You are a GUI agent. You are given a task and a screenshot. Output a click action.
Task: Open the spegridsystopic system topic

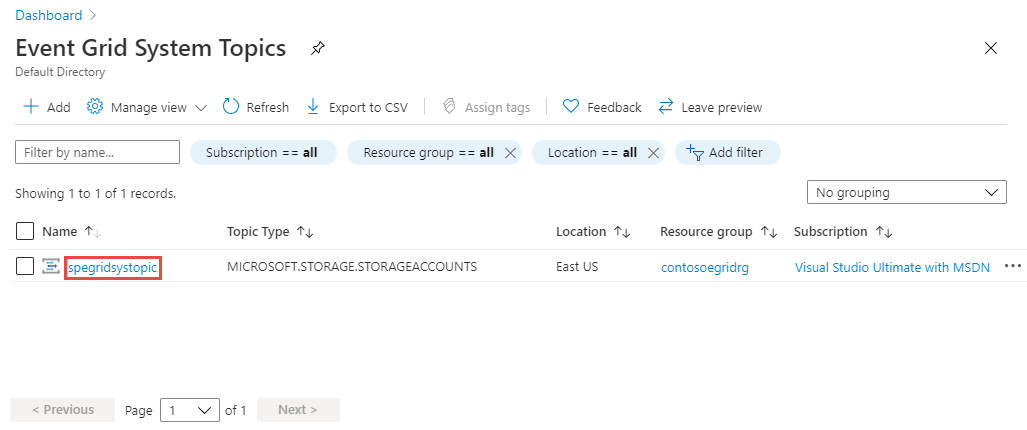[x=113, y=267]
